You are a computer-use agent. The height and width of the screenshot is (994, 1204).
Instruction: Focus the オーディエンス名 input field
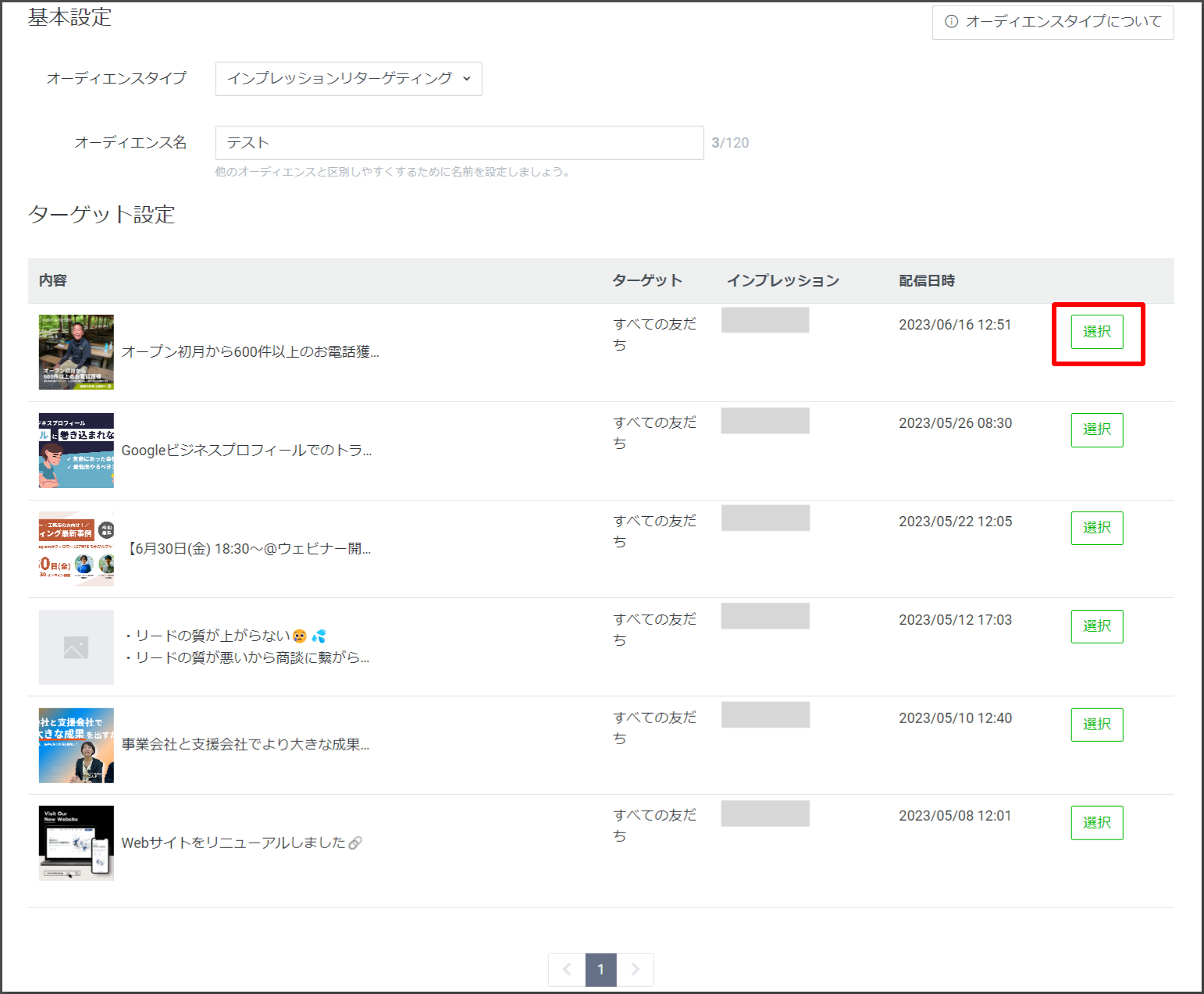[459, 143]
